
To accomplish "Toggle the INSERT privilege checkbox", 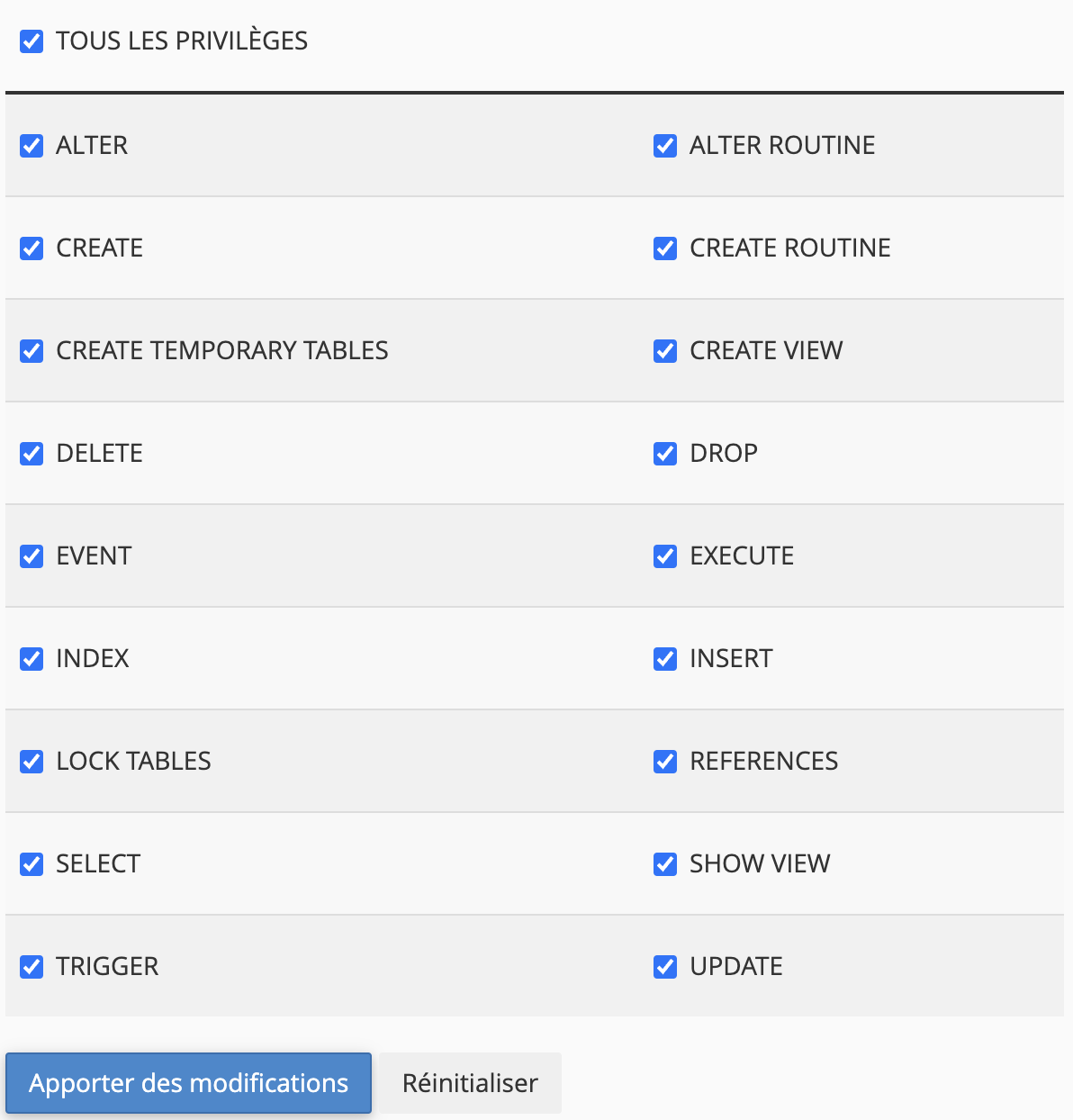I will [665, 659].
